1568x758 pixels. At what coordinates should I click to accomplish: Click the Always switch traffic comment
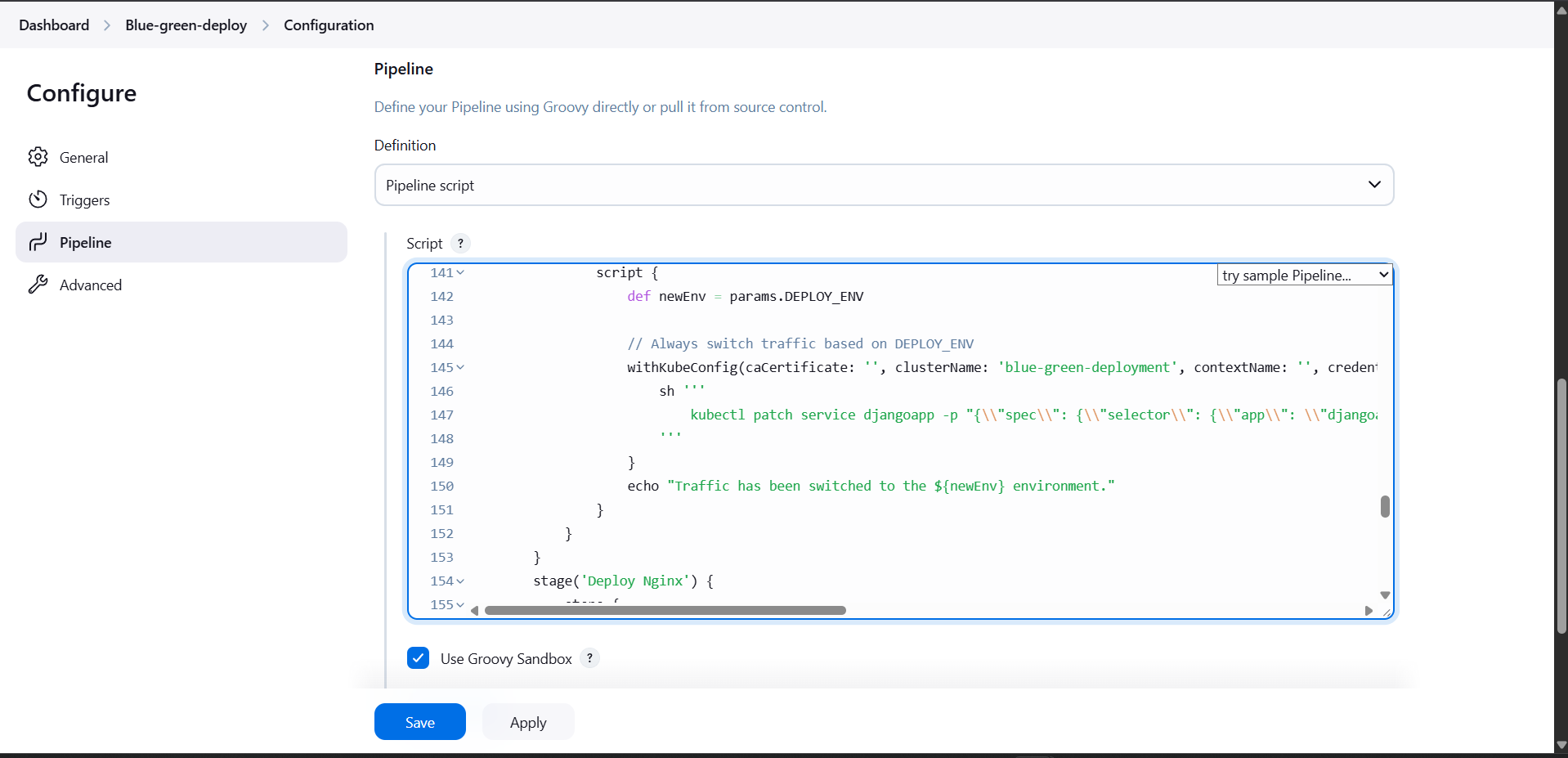(x=800, y=343)
